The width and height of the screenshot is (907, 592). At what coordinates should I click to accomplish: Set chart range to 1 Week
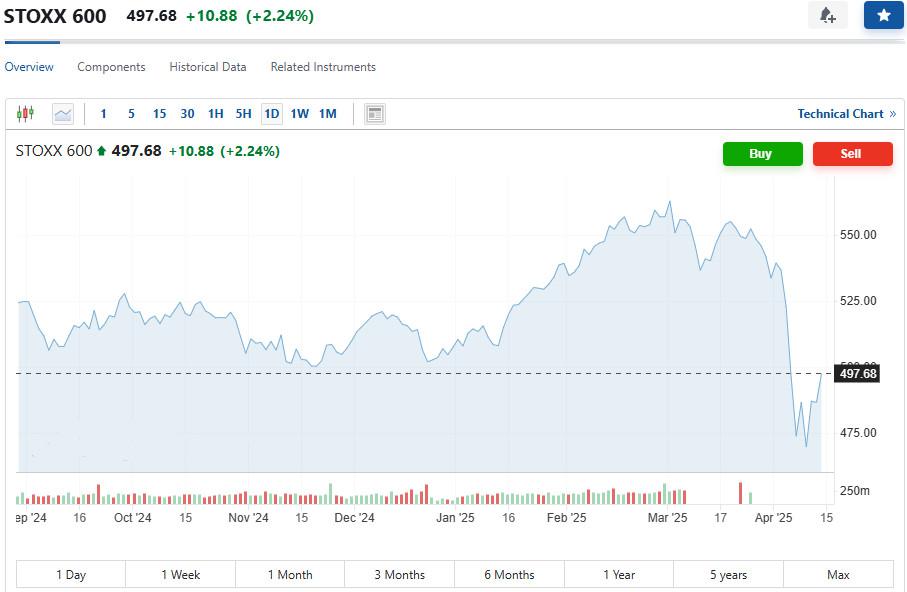point(180,574)
